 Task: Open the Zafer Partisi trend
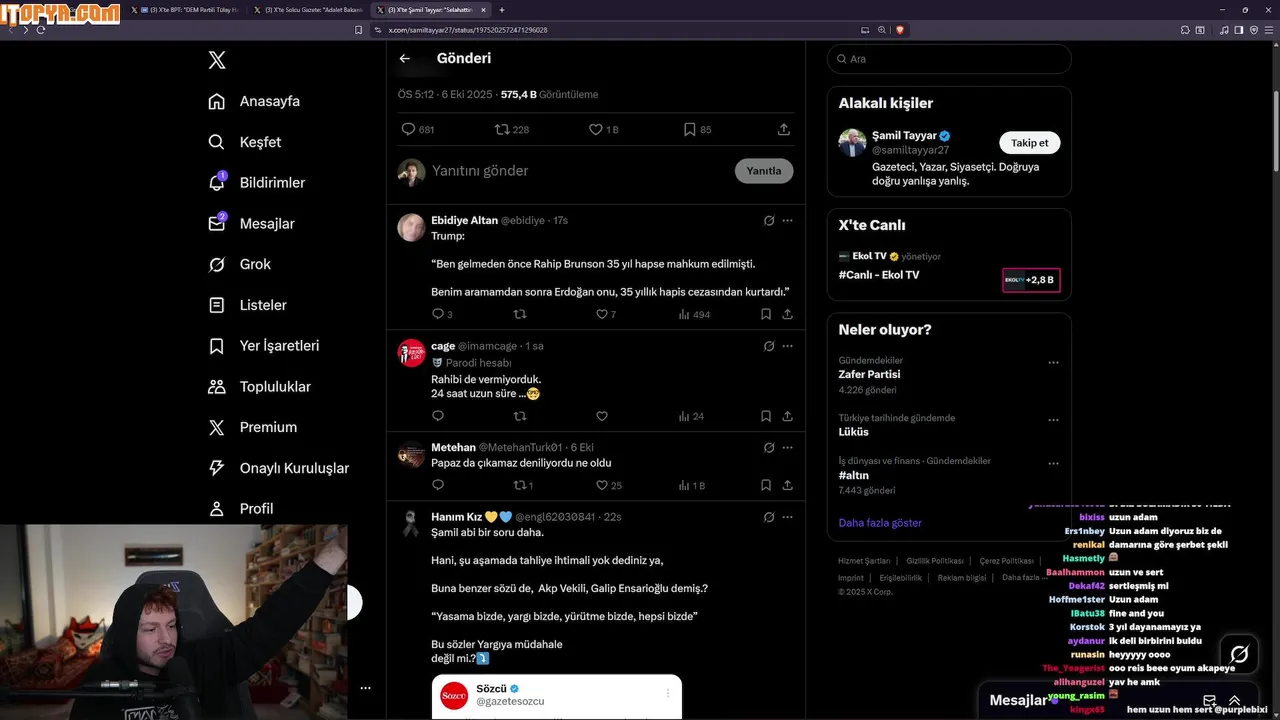pyautogui.click(x=869, y=374)
